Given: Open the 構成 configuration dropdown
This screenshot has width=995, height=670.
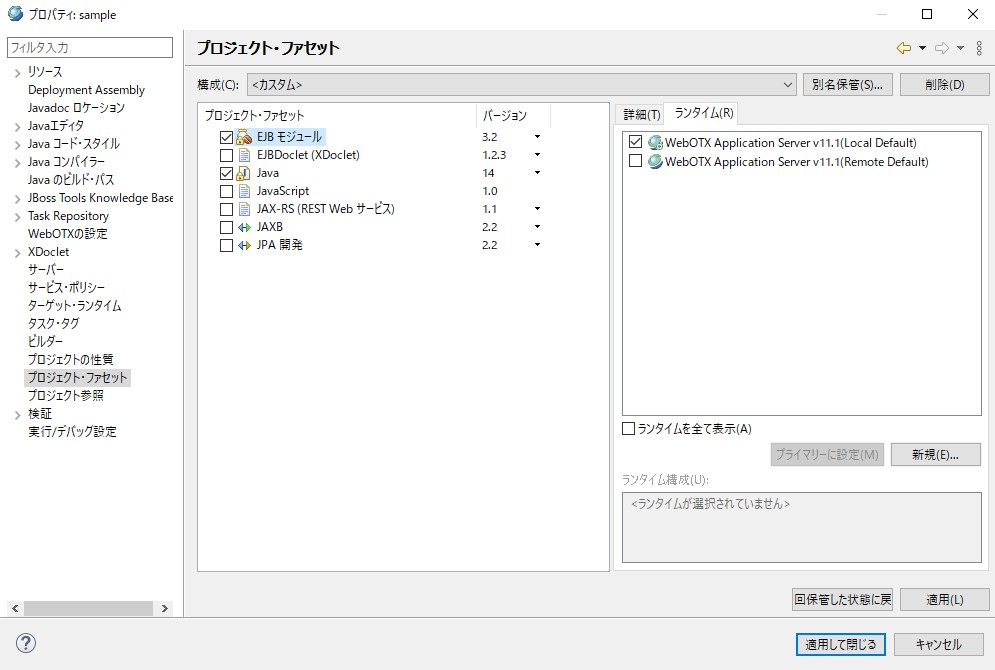Looking at the screenshot, I should pos(787,84).
